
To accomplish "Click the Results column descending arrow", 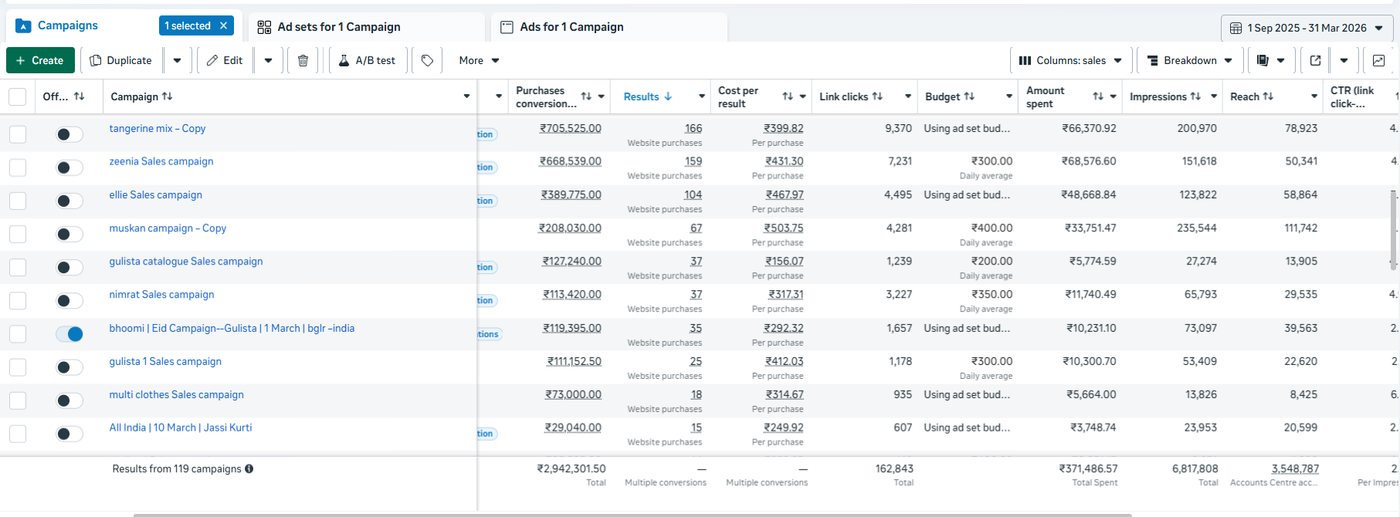I will coord(668,97).
